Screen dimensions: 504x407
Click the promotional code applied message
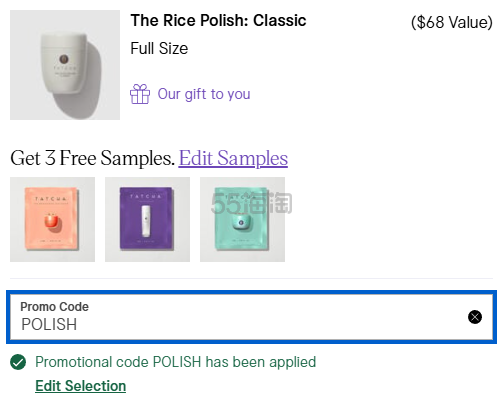coord(176,362)
